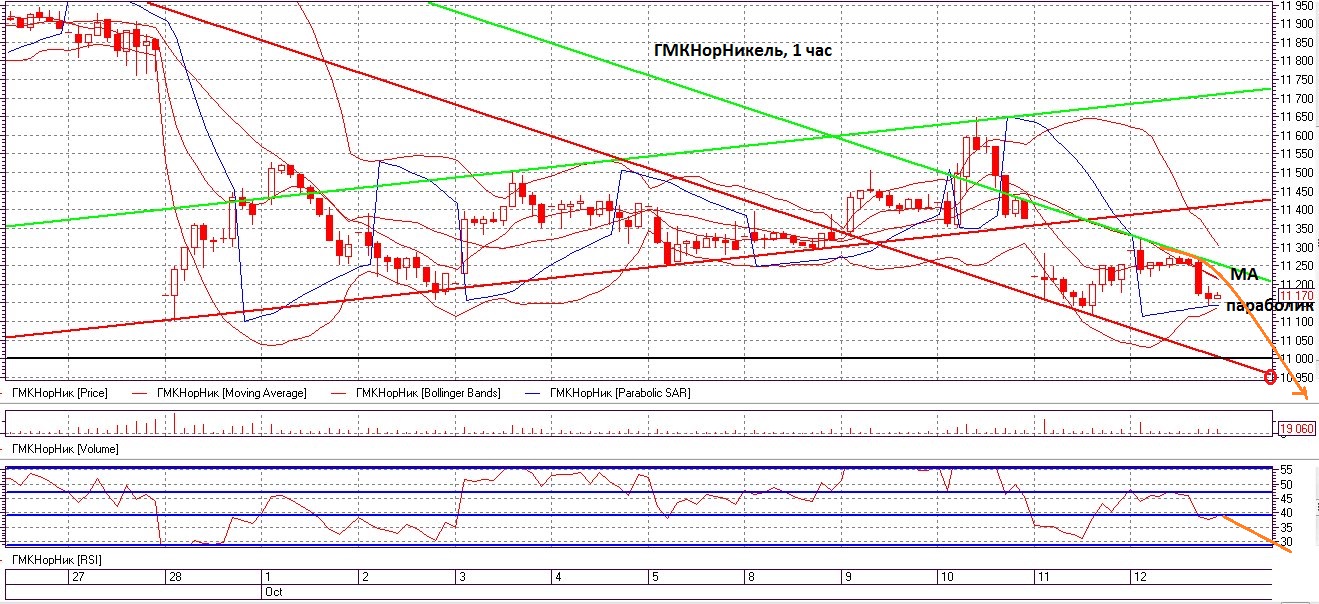Click the 11 600 price axis label

[x=1298, y=135]
